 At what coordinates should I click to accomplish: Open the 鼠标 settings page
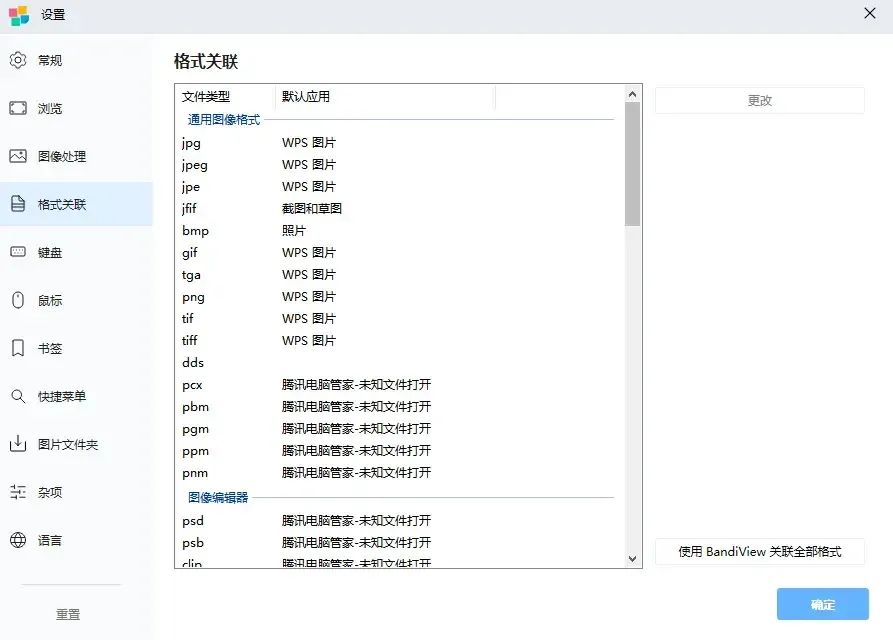click(76, 300)
